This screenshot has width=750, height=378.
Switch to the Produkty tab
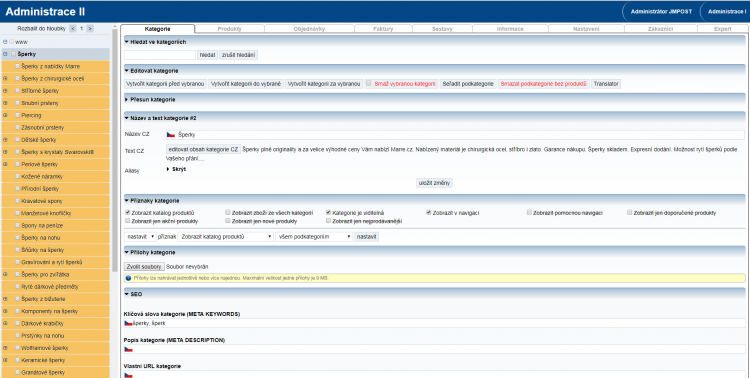pos(230,29)
